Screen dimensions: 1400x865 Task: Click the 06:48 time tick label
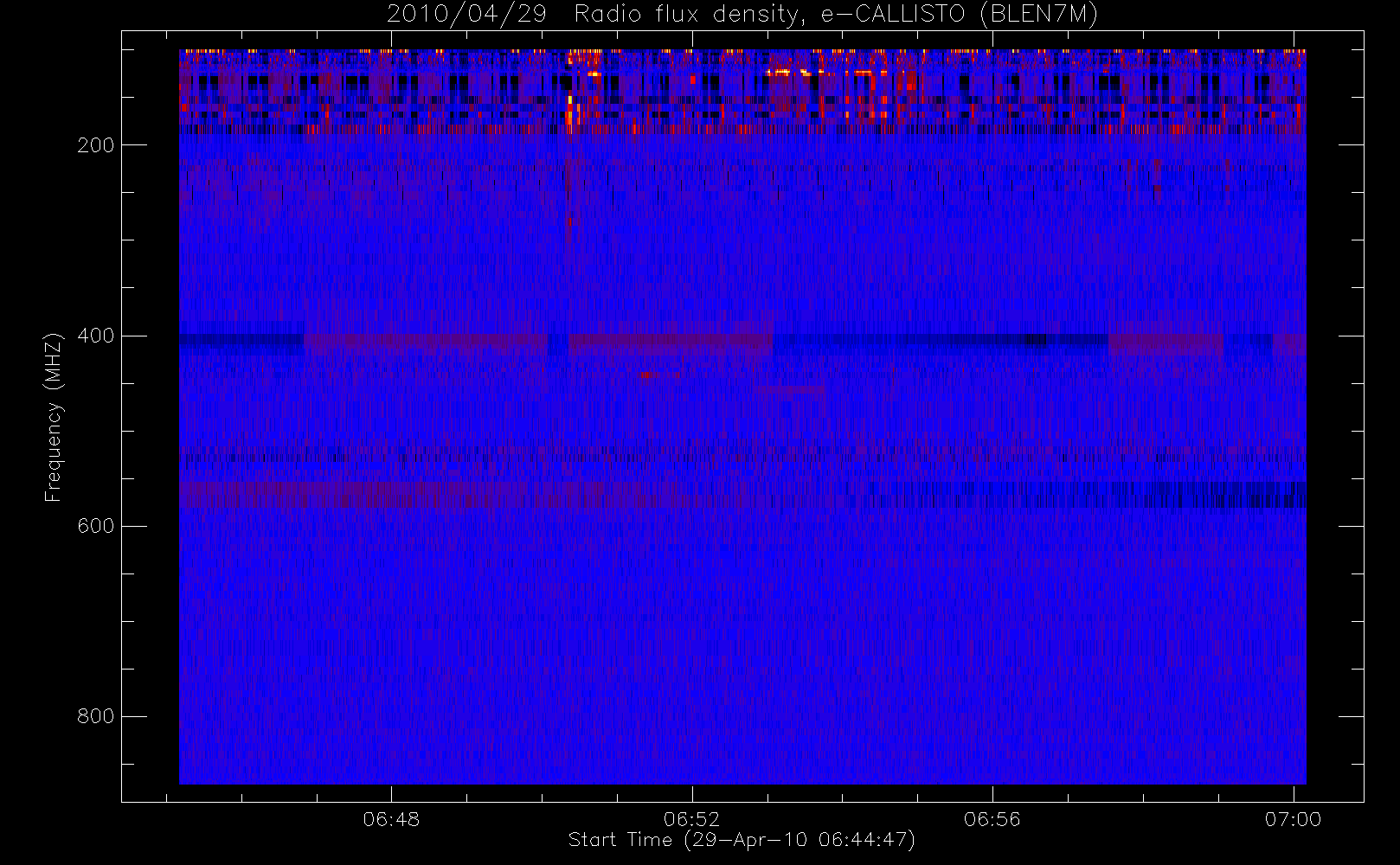391,819
